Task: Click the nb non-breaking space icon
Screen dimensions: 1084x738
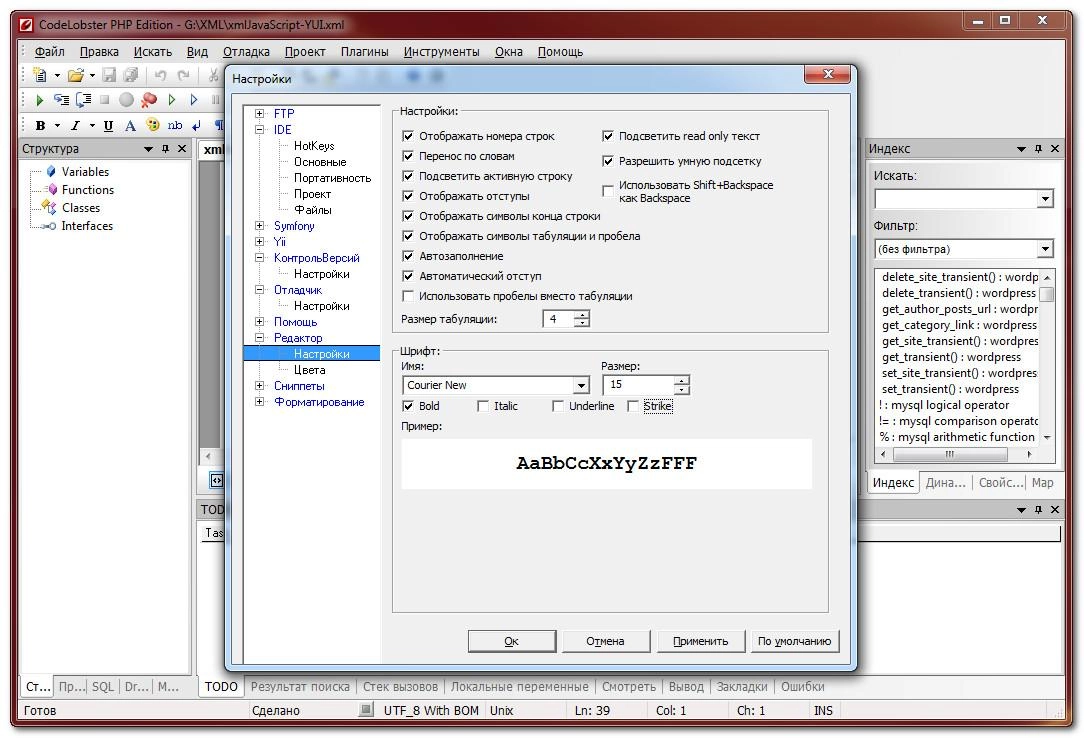Action: [x=175, y=125]
